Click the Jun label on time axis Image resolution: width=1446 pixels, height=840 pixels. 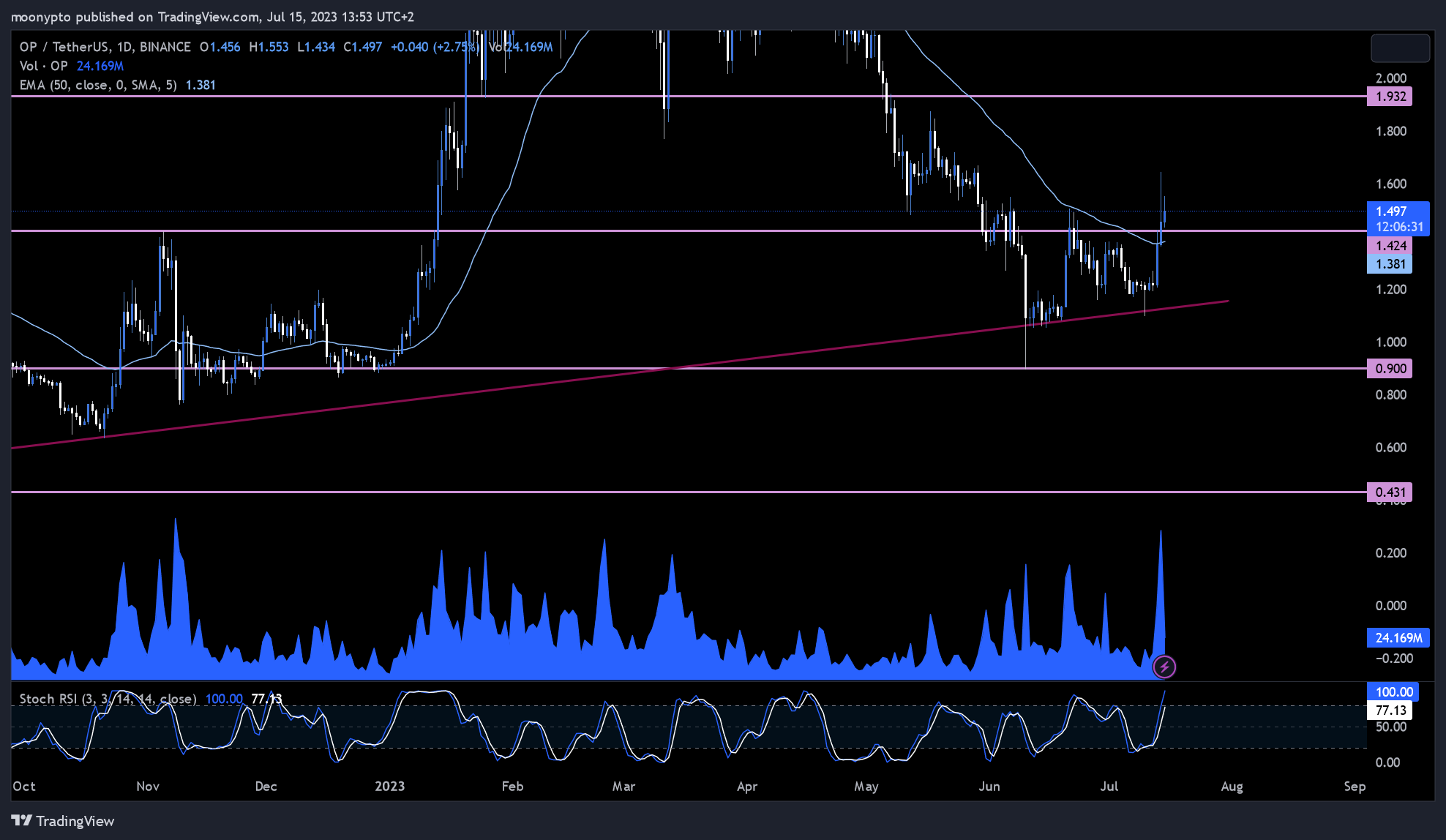[x=989, y=787]
